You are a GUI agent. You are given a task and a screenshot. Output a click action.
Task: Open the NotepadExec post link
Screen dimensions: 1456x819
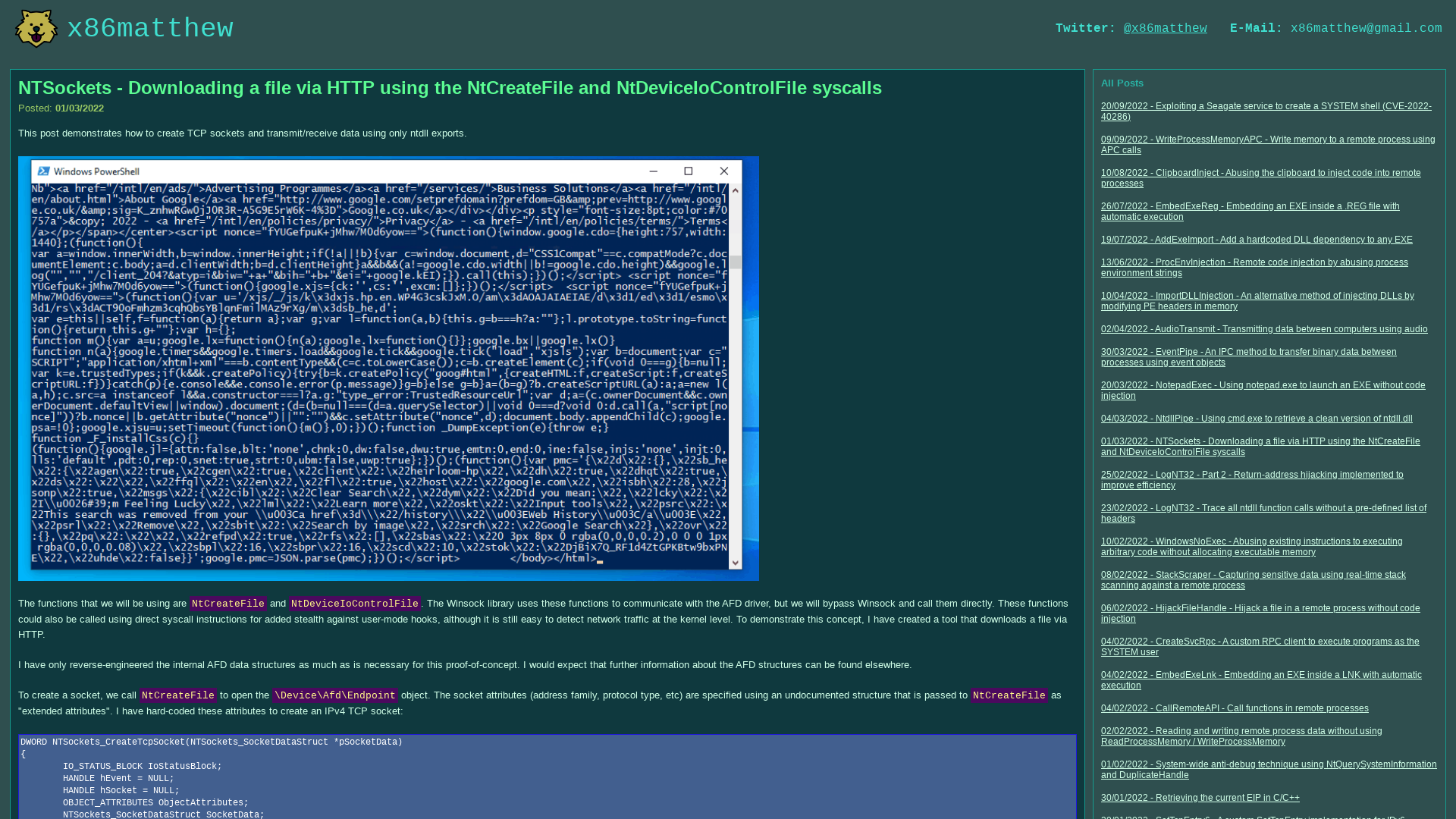click(x=1263, y=391)
